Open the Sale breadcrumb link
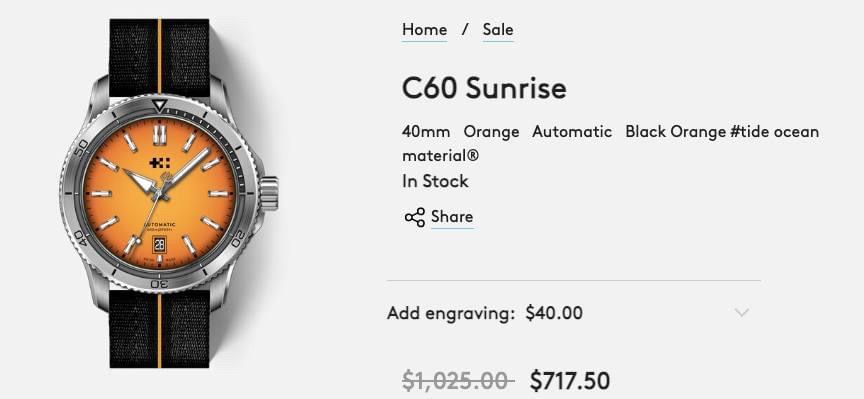 498,29
